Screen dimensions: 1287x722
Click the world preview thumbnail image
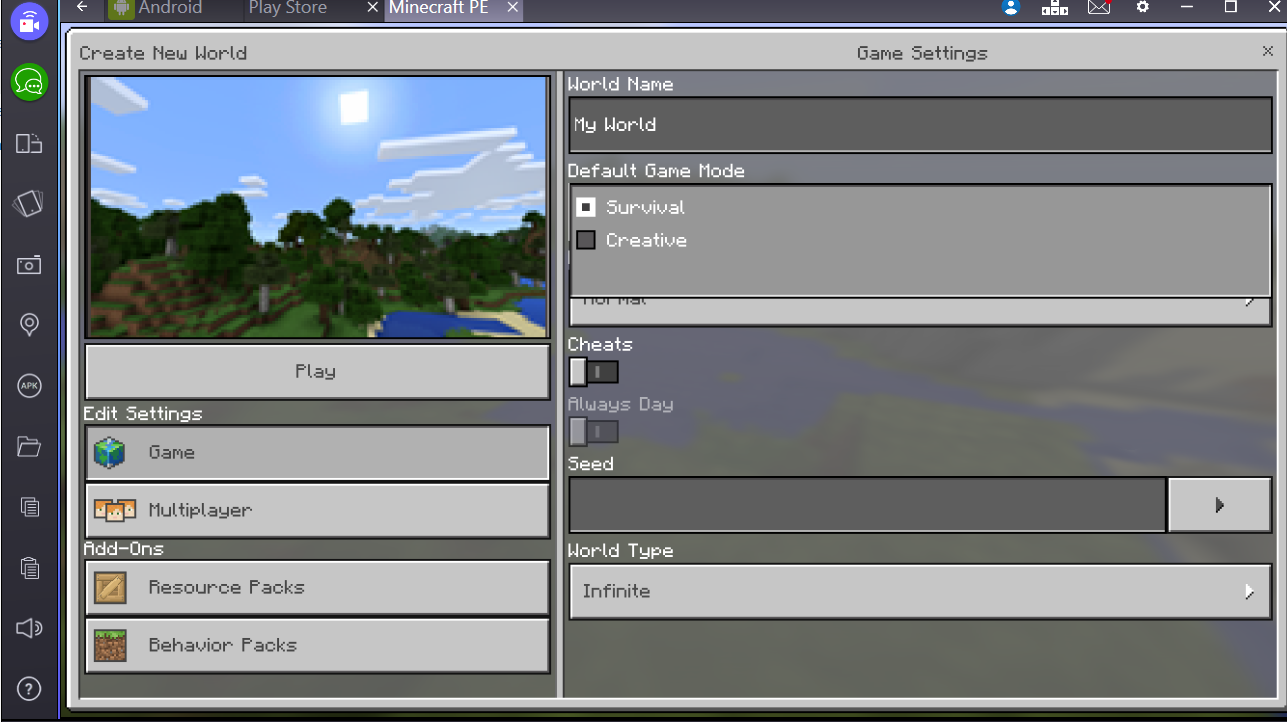tap(317, 208)
